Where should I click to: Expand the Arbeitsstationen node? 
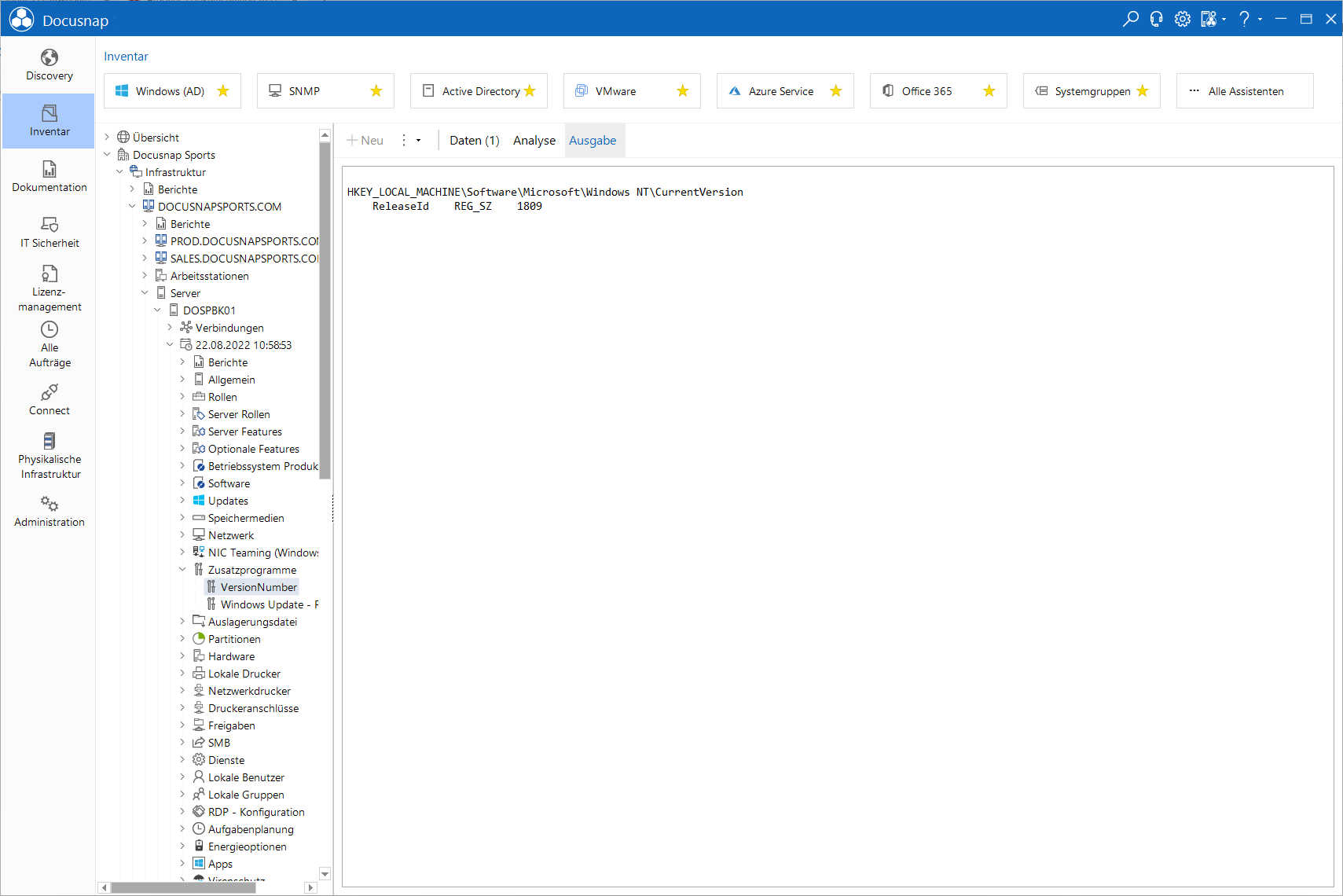(x=145, y=276)
